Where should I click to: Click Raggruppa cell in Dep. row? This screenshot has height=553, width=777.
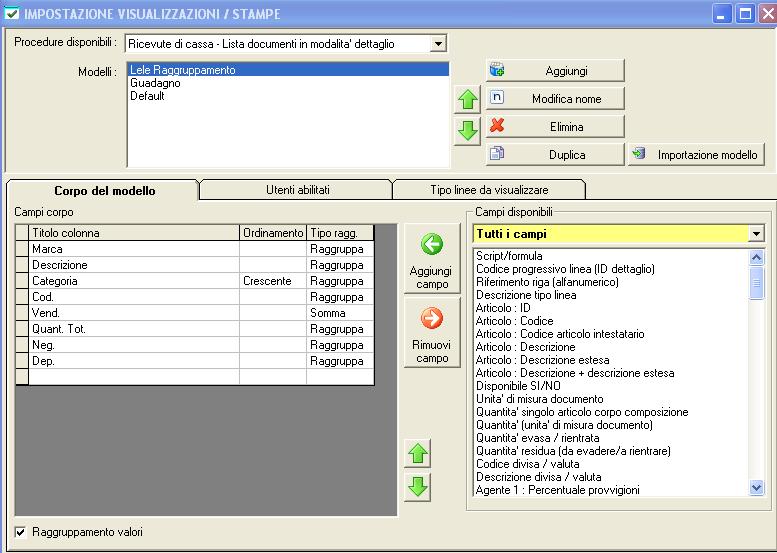340,361
